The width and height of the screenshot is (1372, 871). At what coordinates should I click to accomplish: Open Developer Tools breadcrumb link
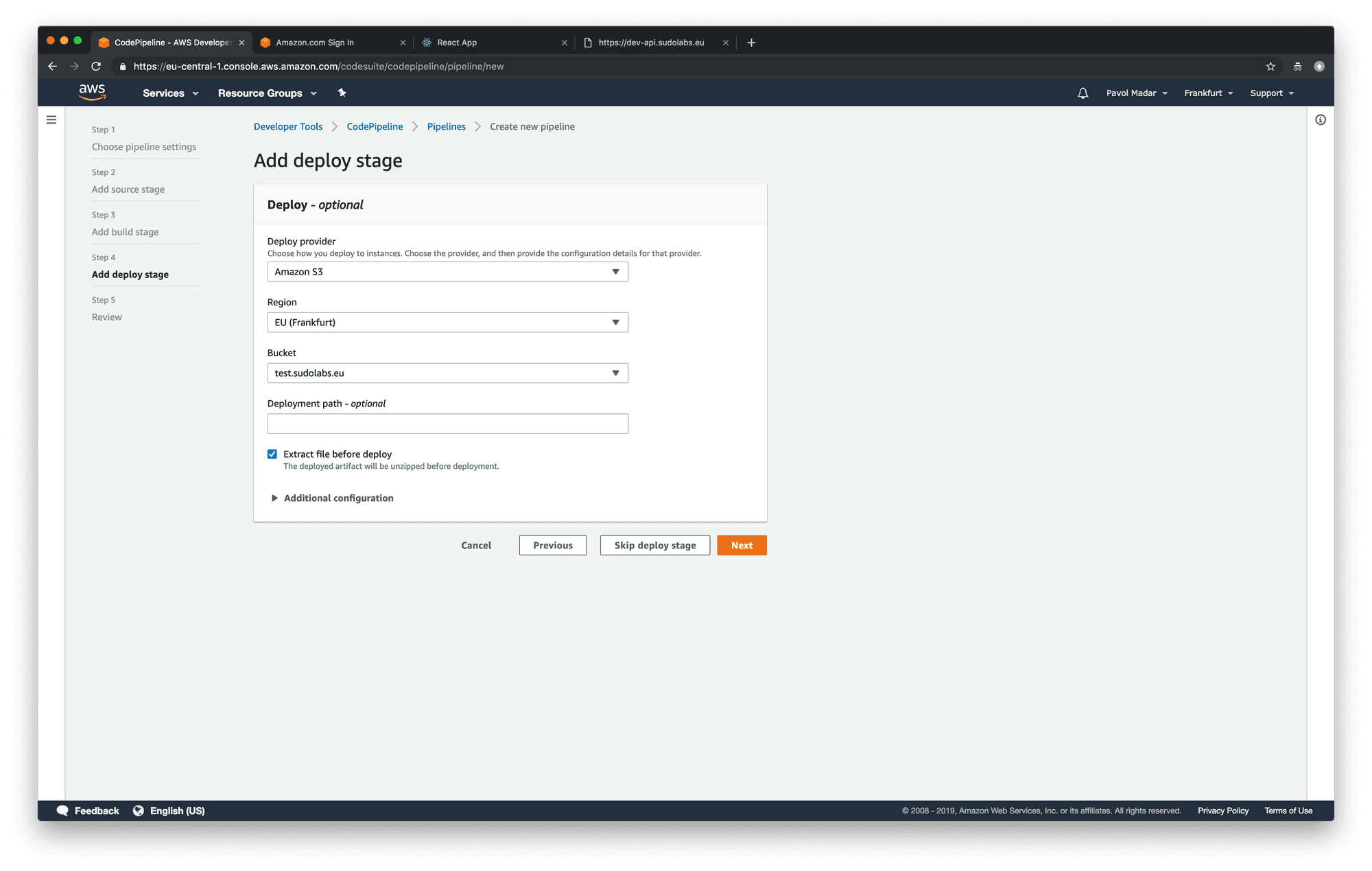(288, 126)
